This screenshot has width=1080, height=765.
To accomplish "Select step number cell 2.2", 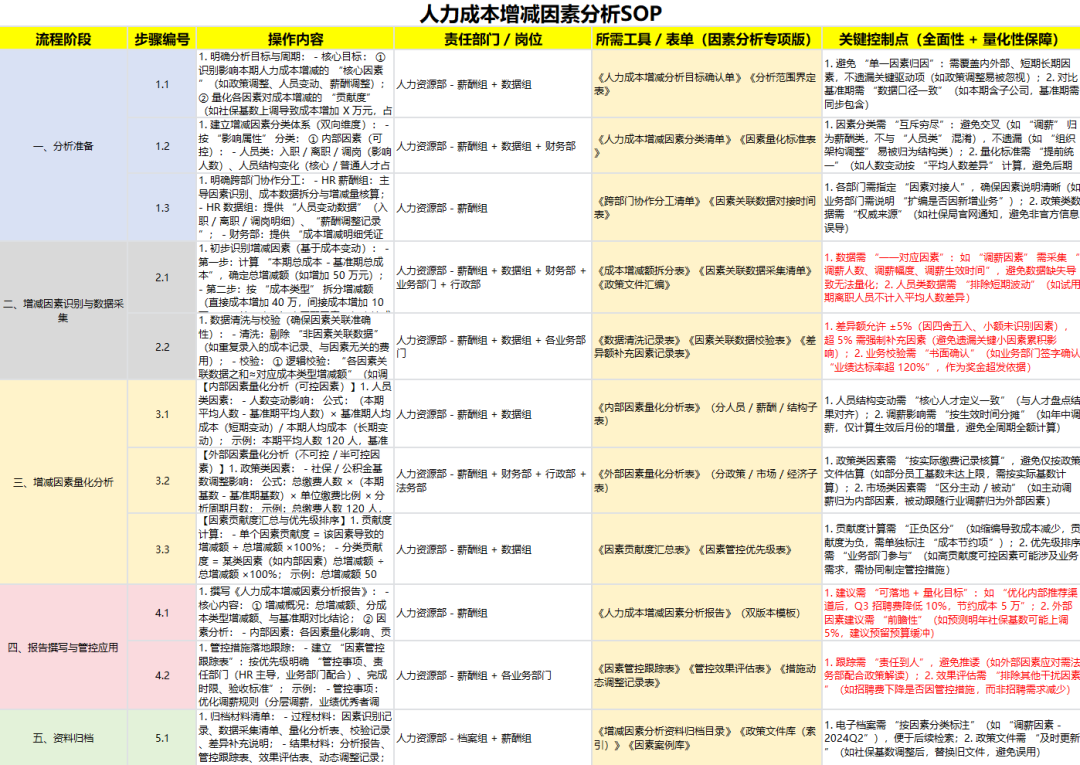I will click(x=162, y=347).
